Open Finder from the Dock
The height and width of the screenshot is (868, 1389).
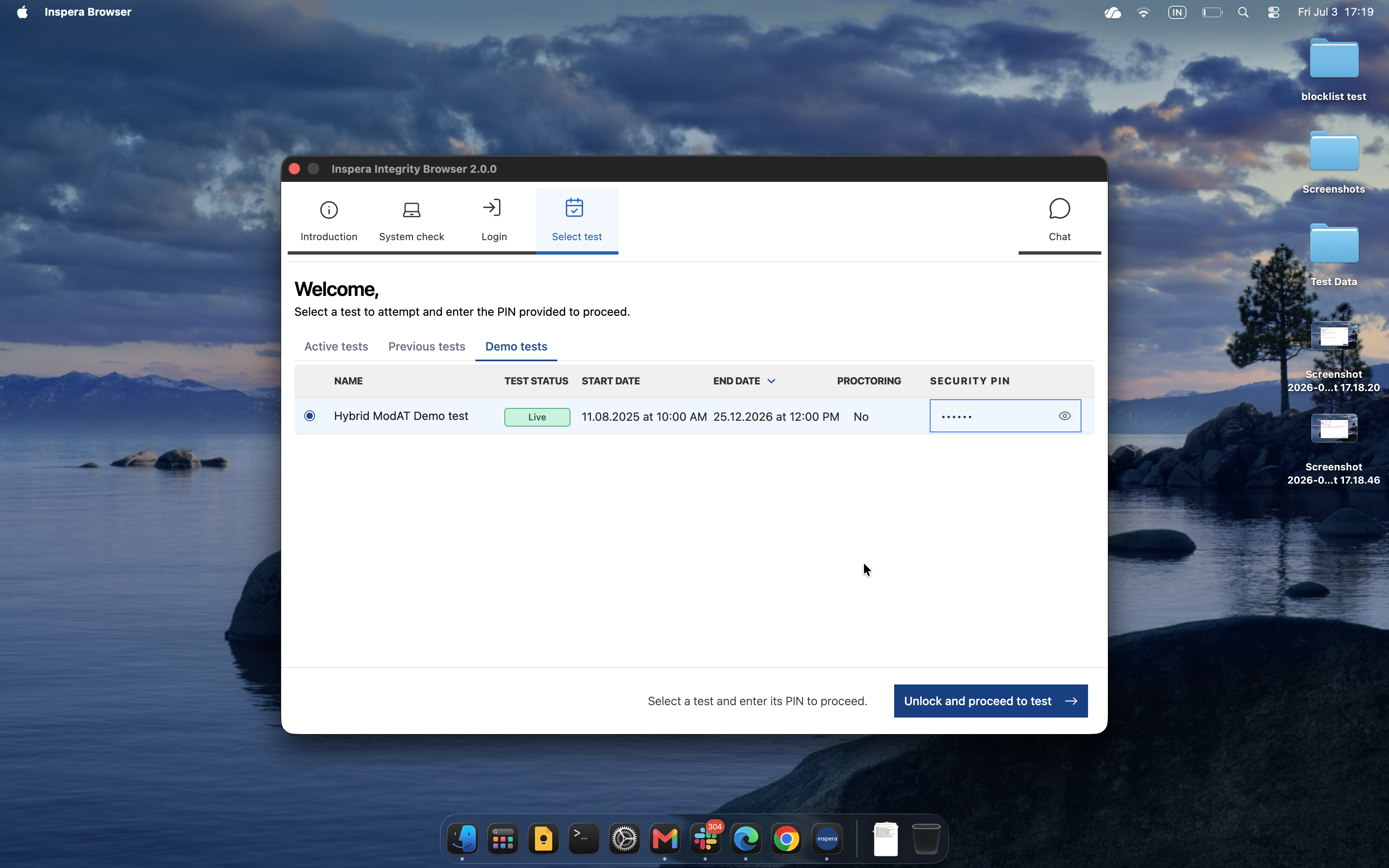(x=462, y=839)
